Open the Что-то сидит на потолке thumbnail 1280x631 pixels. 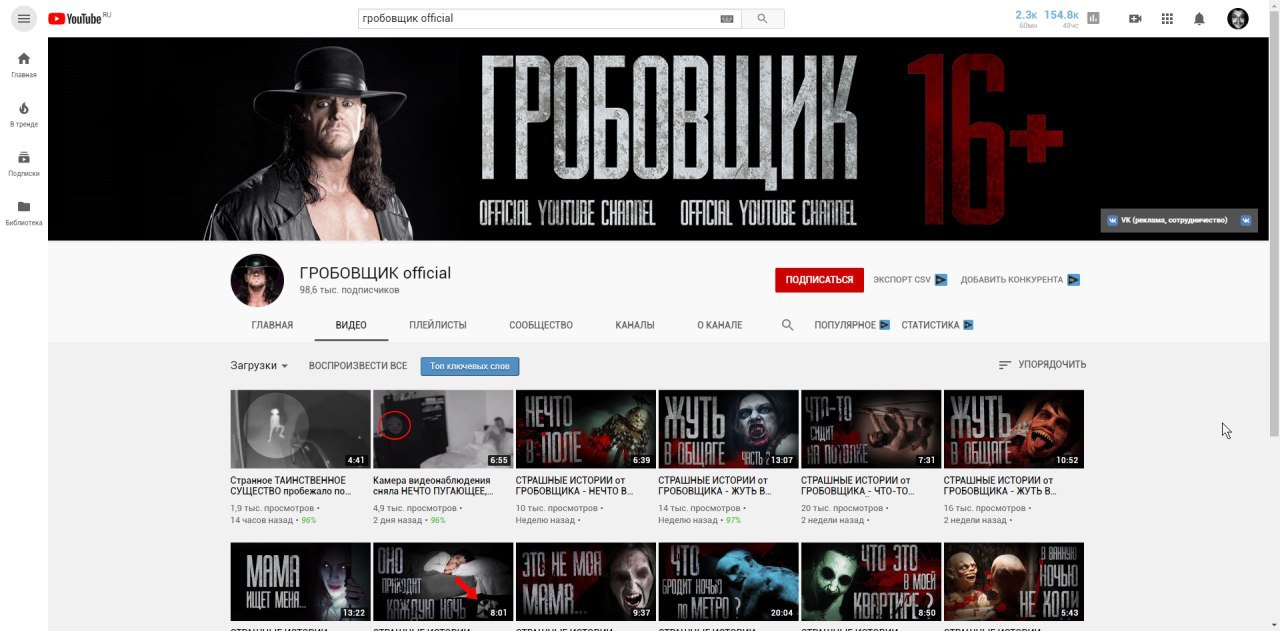click(x=871, y=429)
